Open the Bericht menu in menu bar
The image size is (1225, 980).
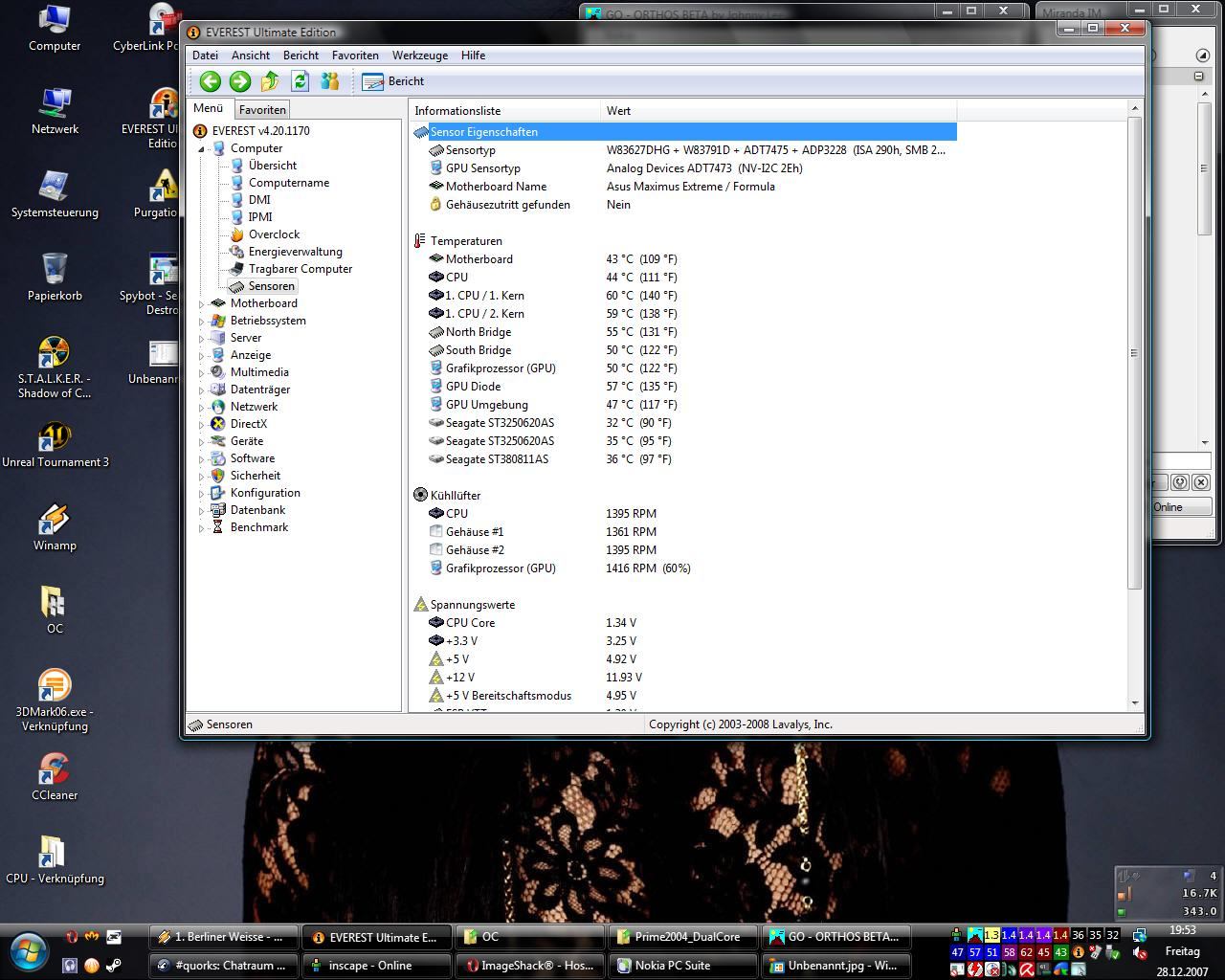coord(301,56)
